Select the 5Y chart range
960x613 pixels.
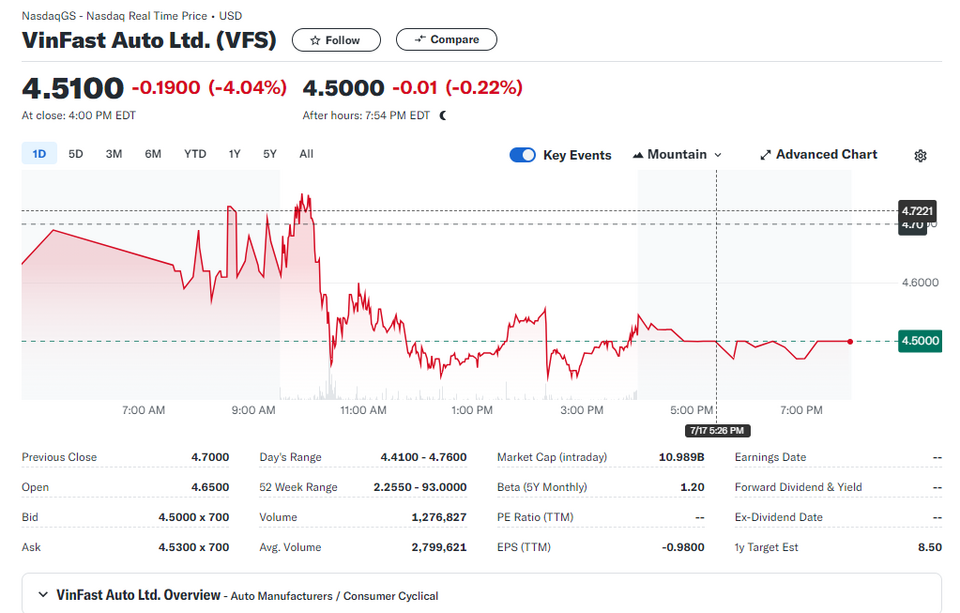point(270,154)
